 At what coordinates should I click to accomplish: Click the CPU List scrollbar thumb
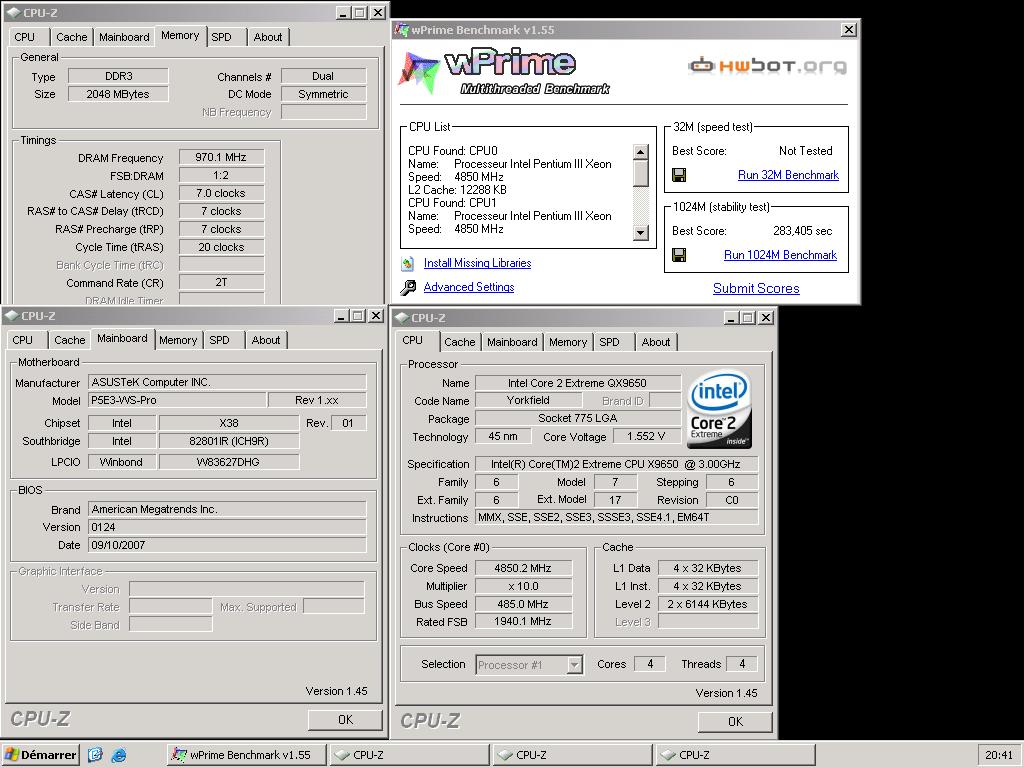point(641,173)
